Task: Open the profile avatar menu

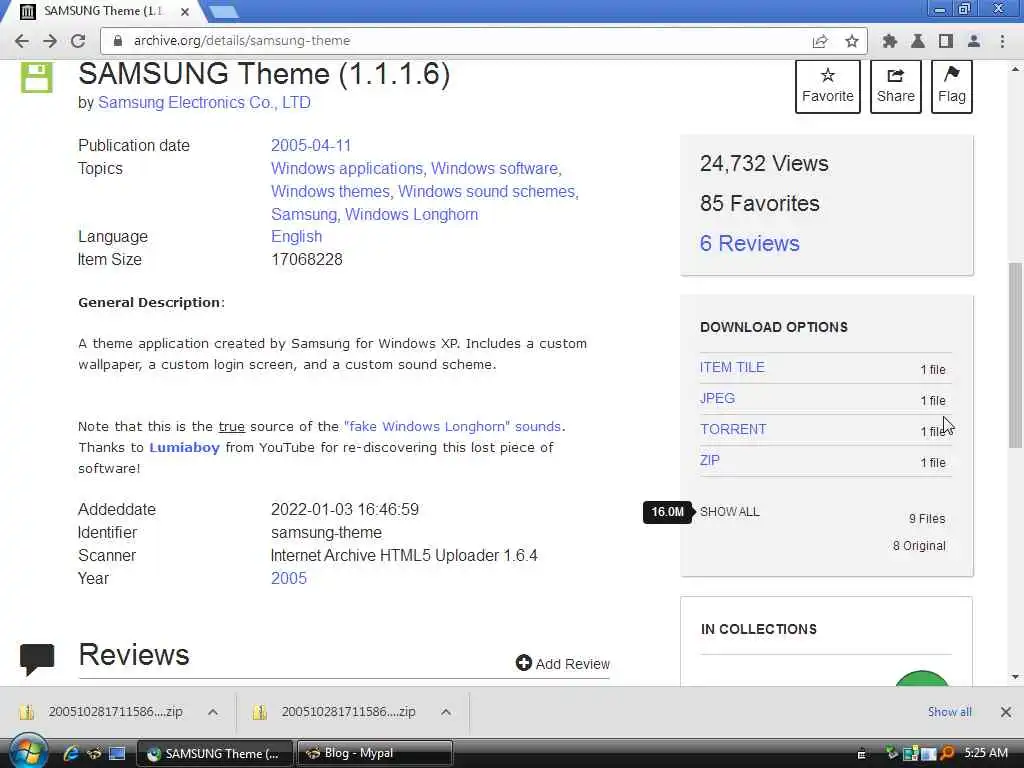Action: tap(974, 41)
